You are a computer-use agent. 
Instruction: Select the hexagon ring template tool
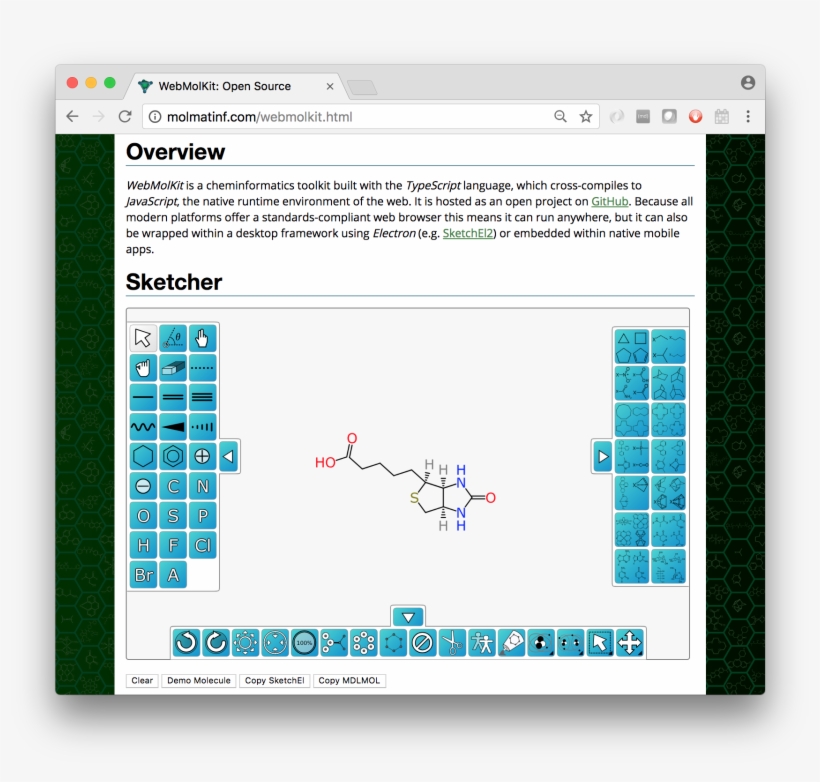pos(142,456)
